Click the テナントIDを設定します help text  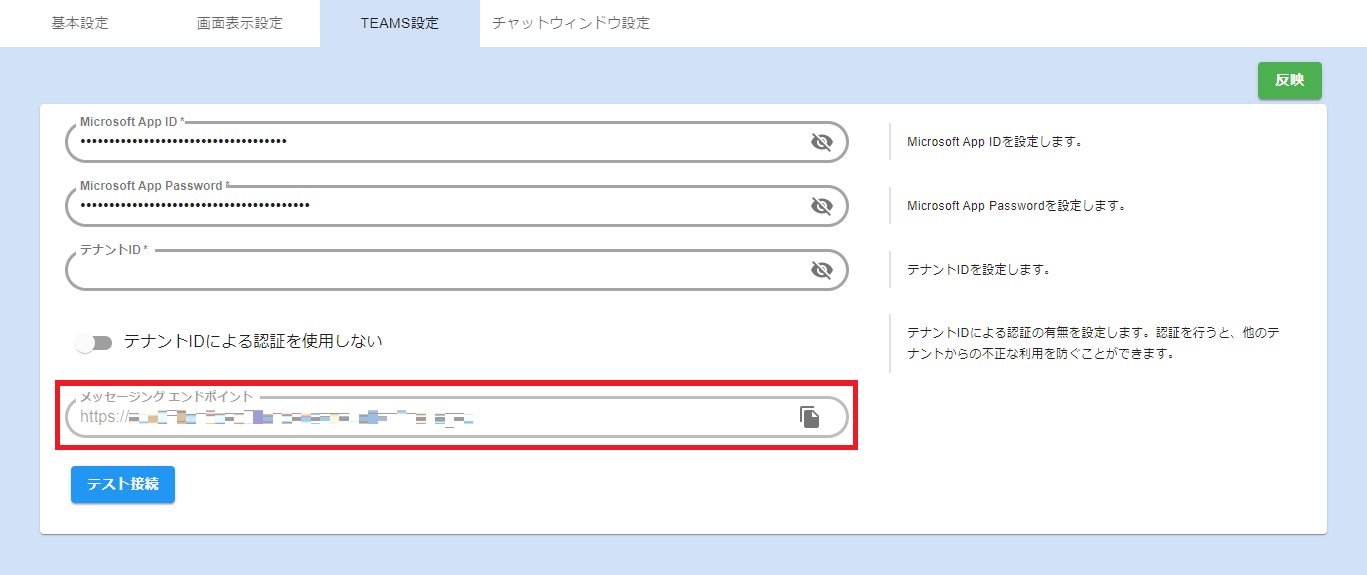(977, 270)
